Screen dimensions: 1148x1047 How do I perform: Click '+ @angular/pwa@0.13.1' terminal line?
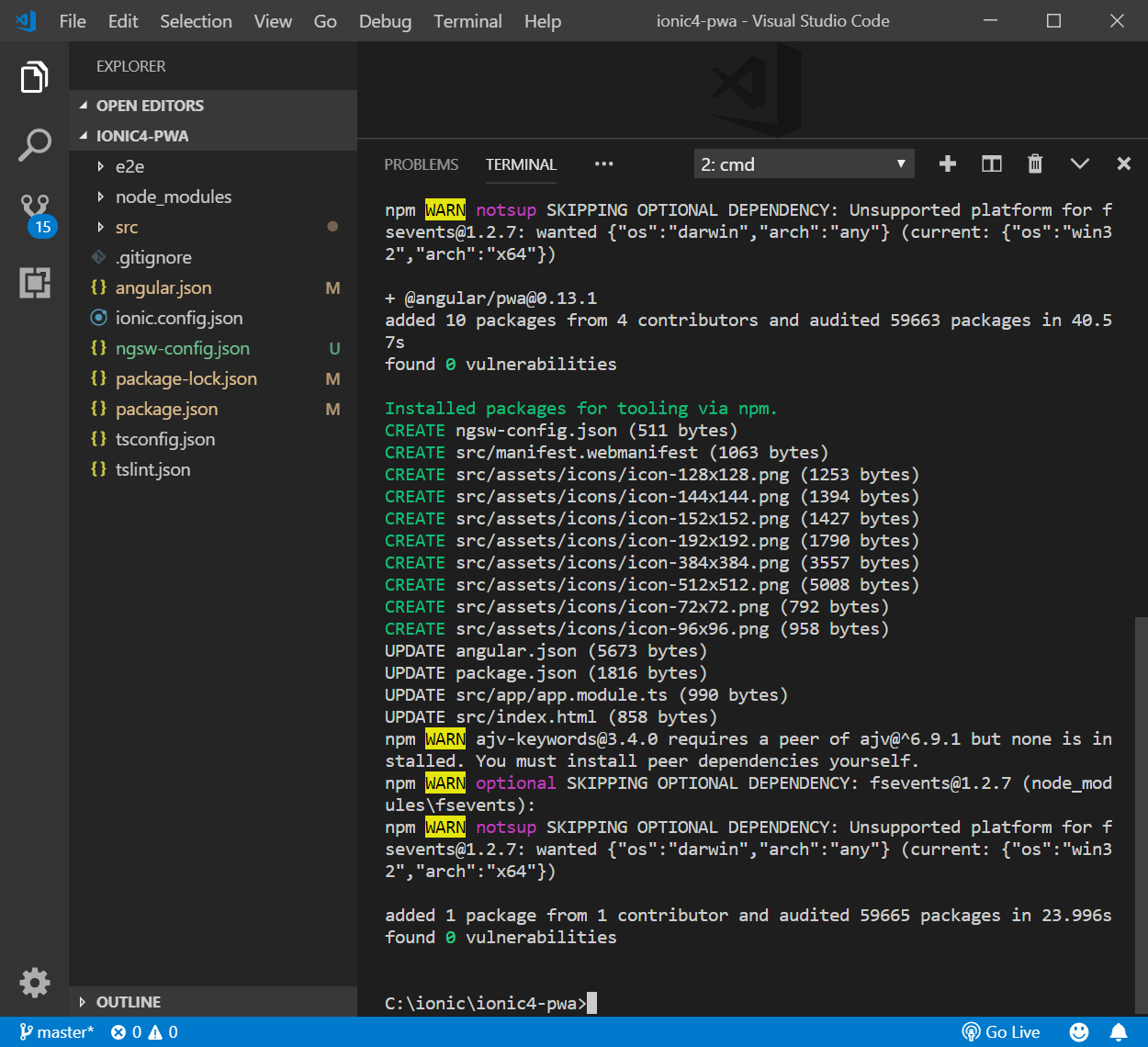point(490,298)
